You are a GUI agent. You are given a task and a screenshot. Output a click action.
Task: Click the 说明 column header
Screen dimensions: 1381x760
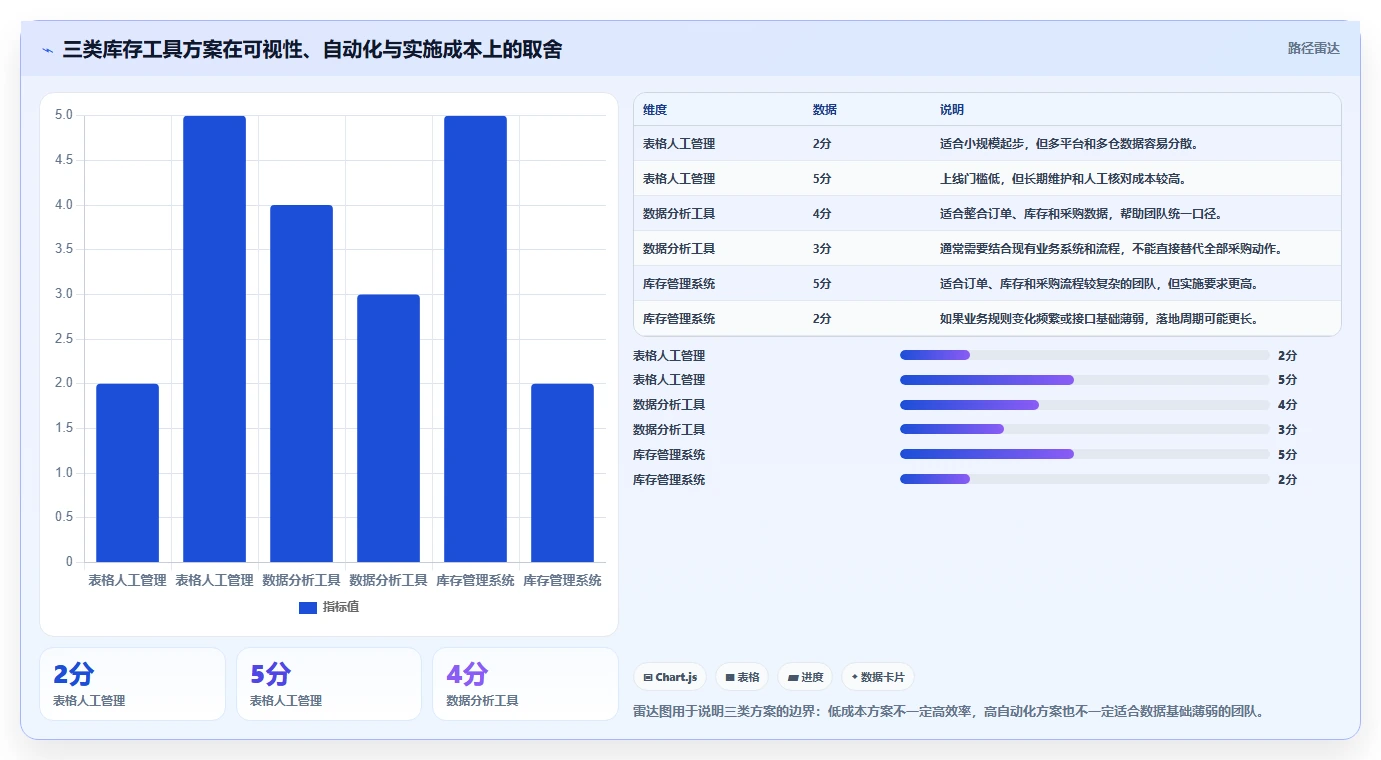pos(952,110)
